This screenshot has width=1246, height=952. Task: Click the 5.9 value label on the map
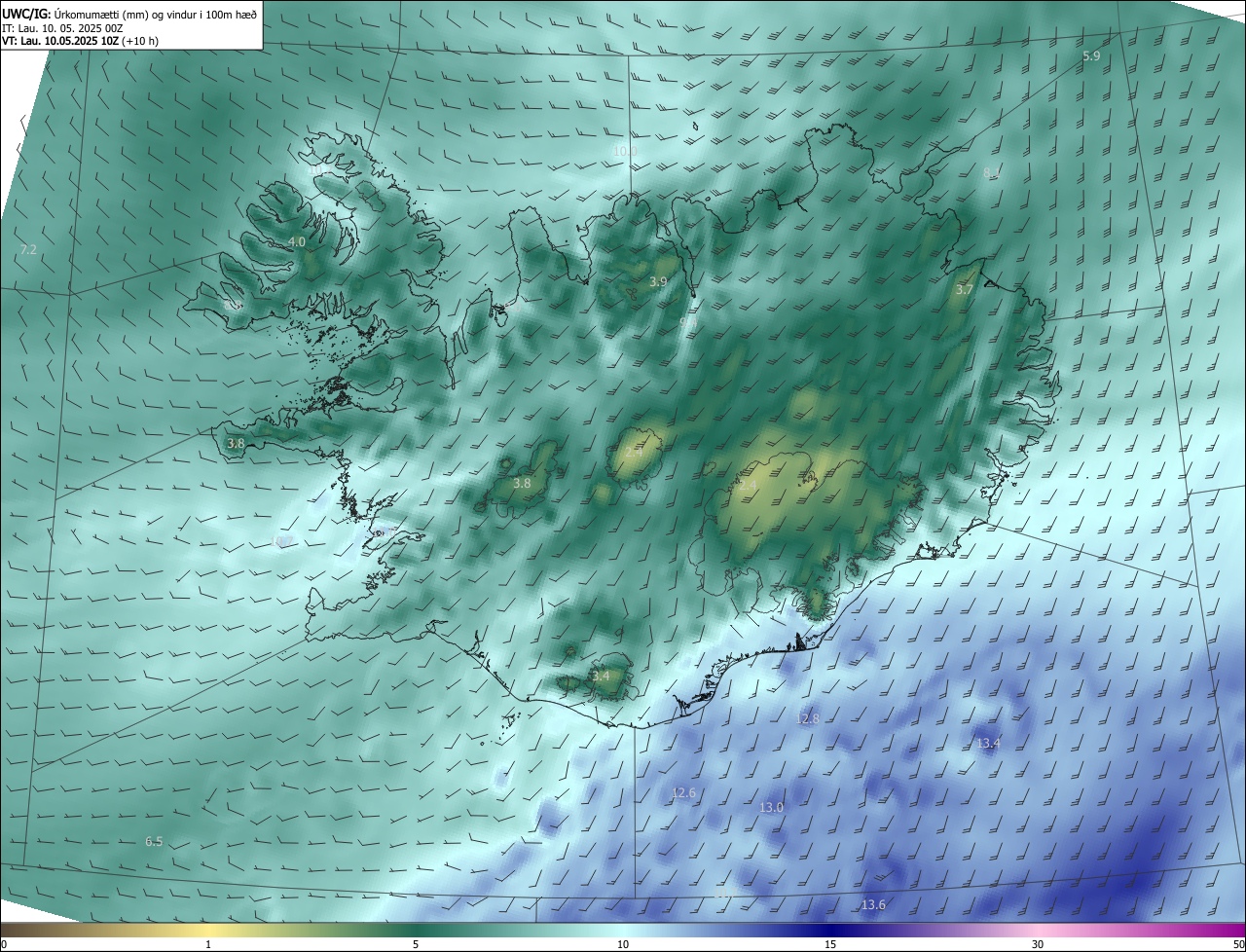(1091, 56)
